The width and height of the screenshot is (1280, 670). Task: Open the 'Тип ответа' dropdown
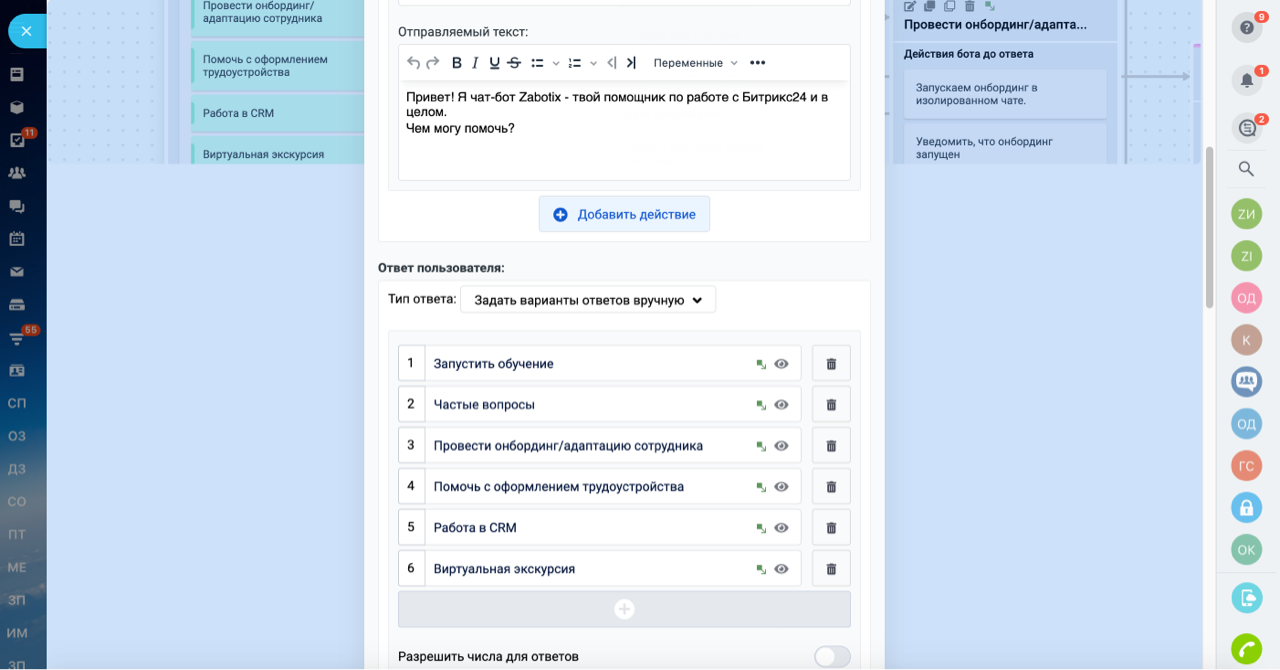click(x=588, y=300)
